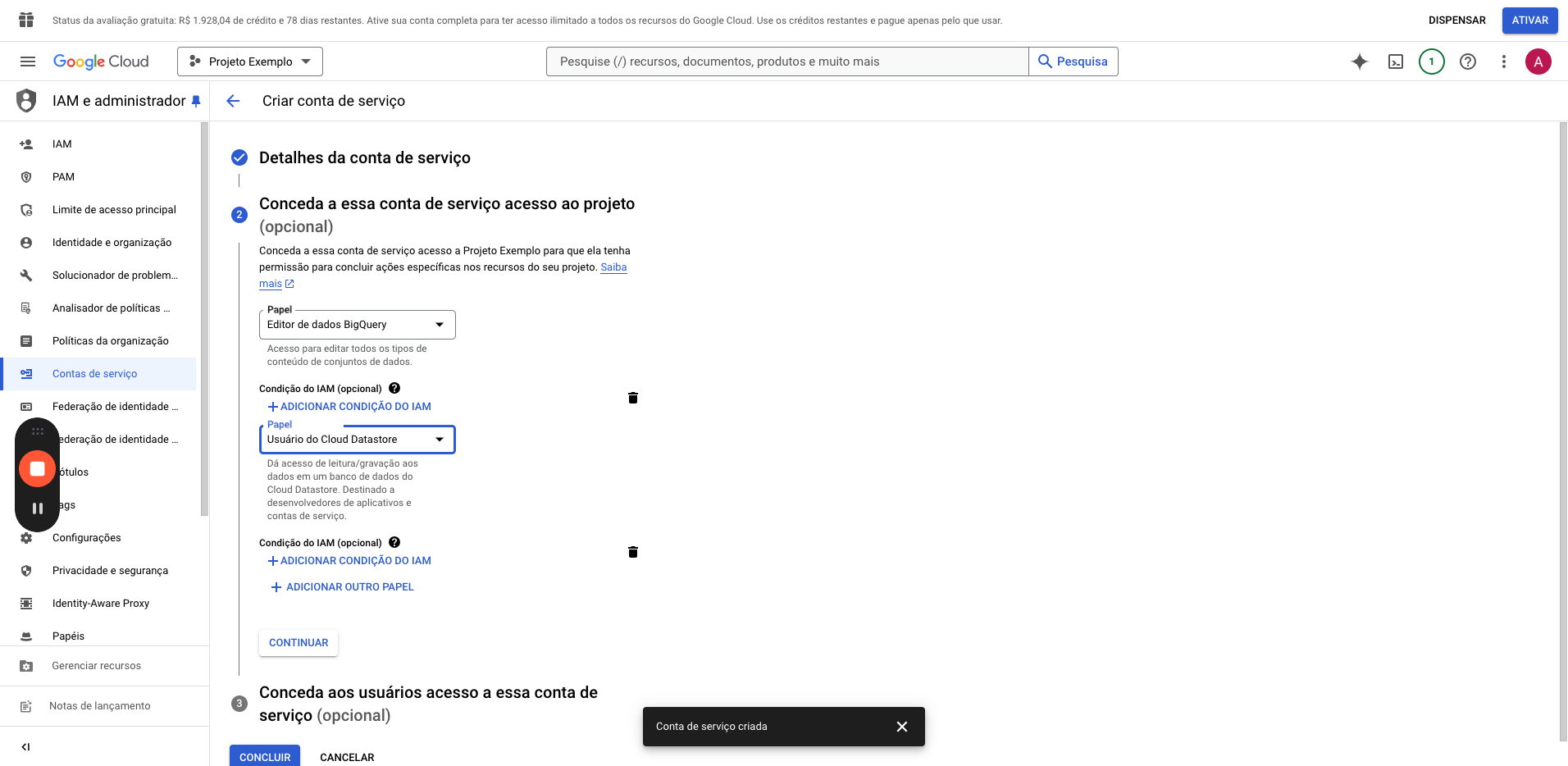
Task: Click the main page vertical scrollbar
Action: tap(1563, 431)
